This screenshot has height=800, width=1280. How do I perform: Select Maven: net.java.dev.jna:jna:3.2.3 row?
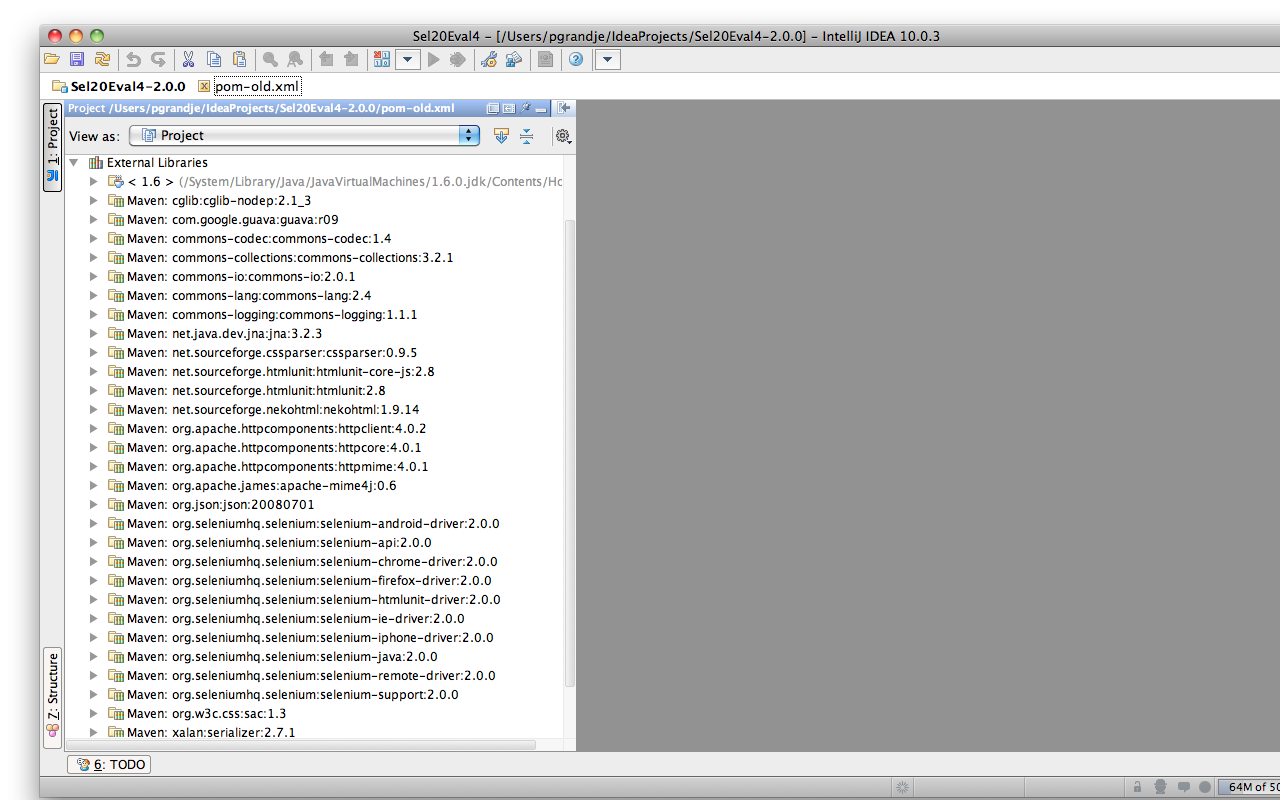tap(214, 333)
